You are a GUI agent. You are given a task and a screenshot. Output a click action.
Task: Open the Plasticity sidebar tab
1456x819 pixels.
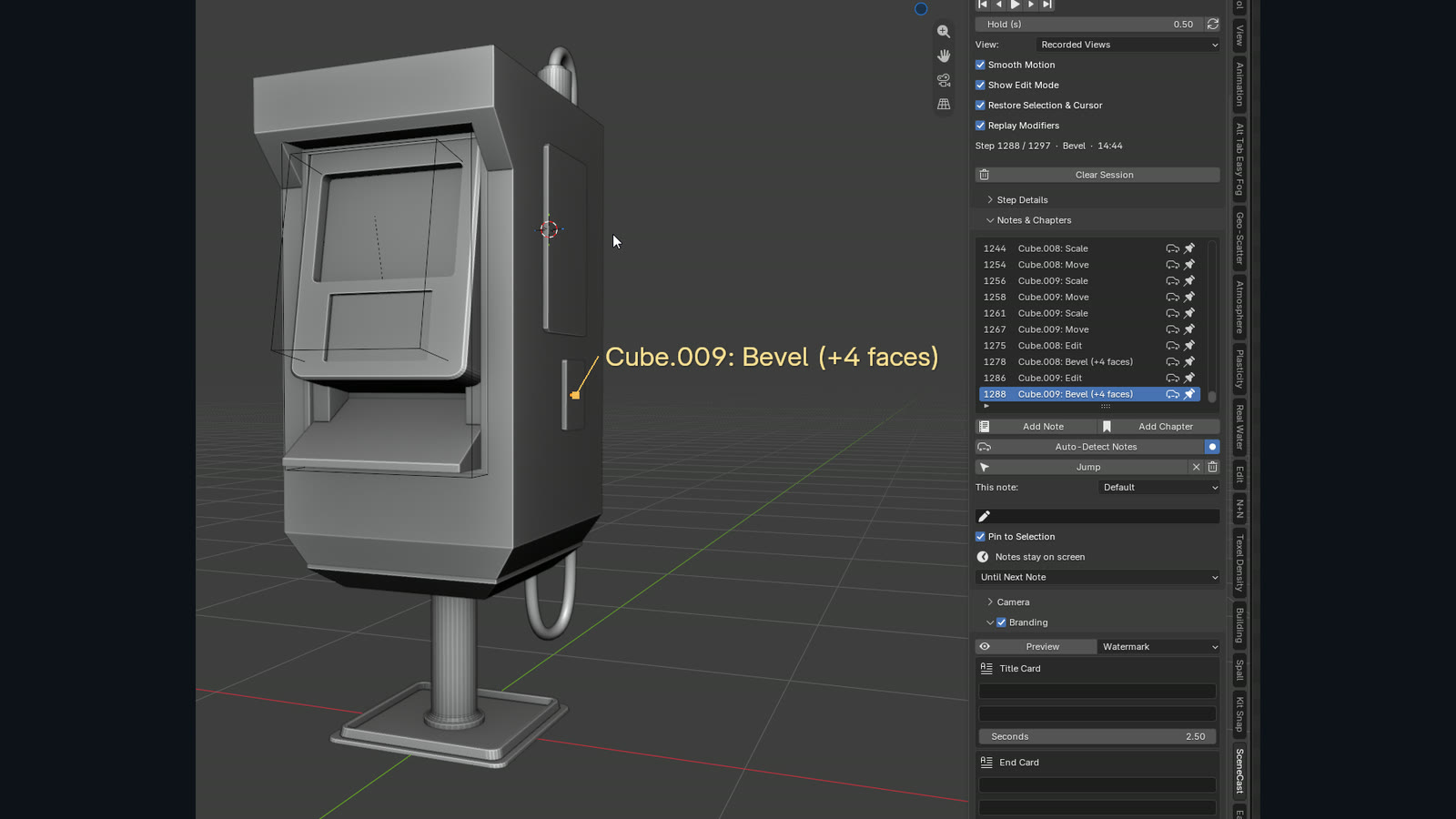click(x=1239, y=369)
